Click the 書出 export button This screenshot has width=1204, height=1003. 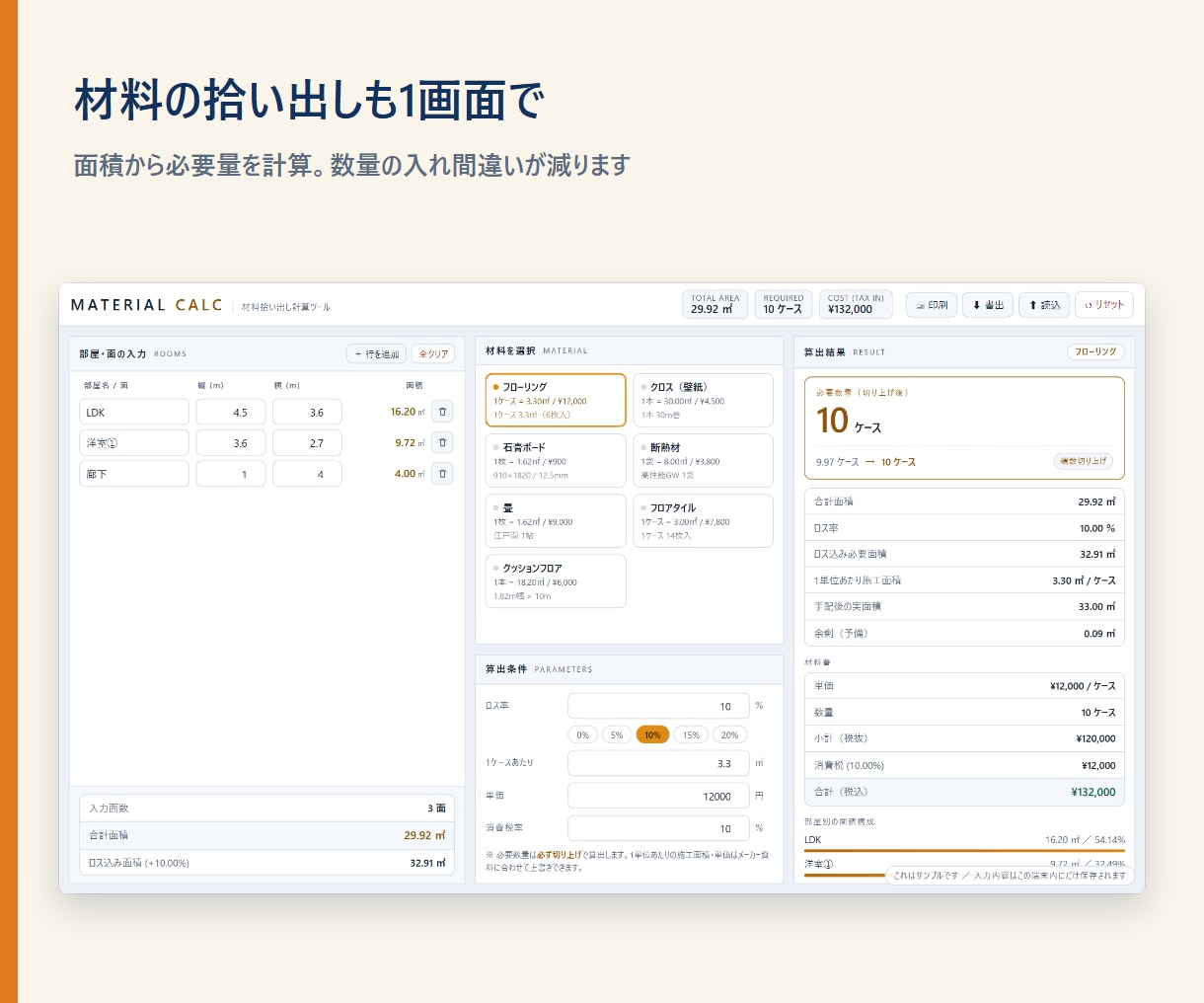(x=988, y=305)
